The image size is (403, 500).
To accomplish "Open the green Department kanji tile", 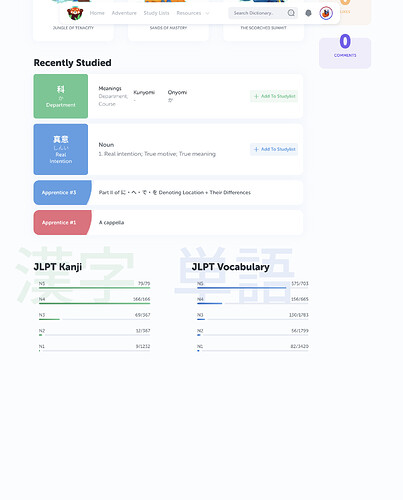I will (x=61, y=96).
